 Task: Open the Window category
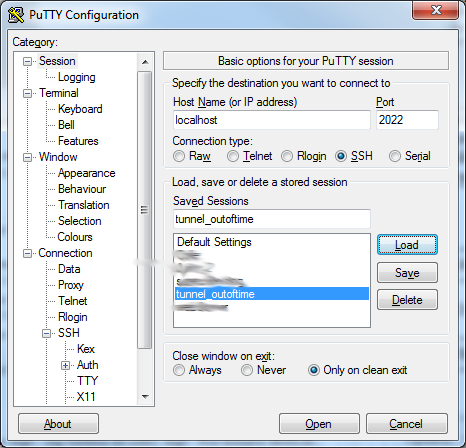(x=58, y=157)
